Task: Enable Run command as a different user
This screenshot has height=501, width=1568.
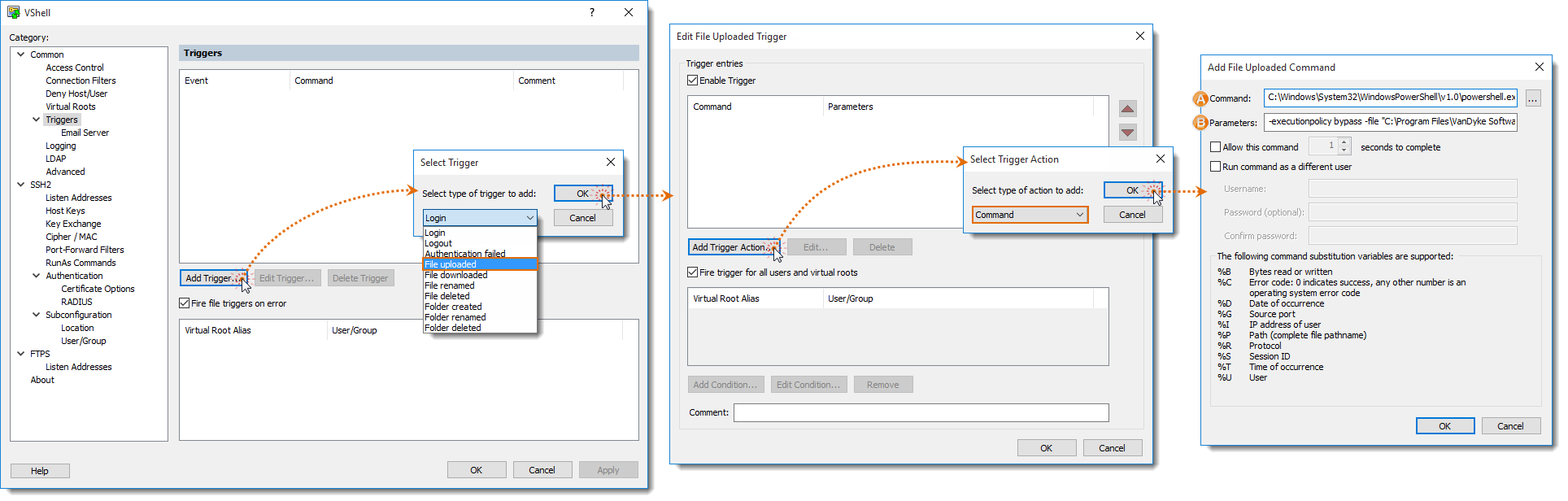Action: tap(1215, 167)
